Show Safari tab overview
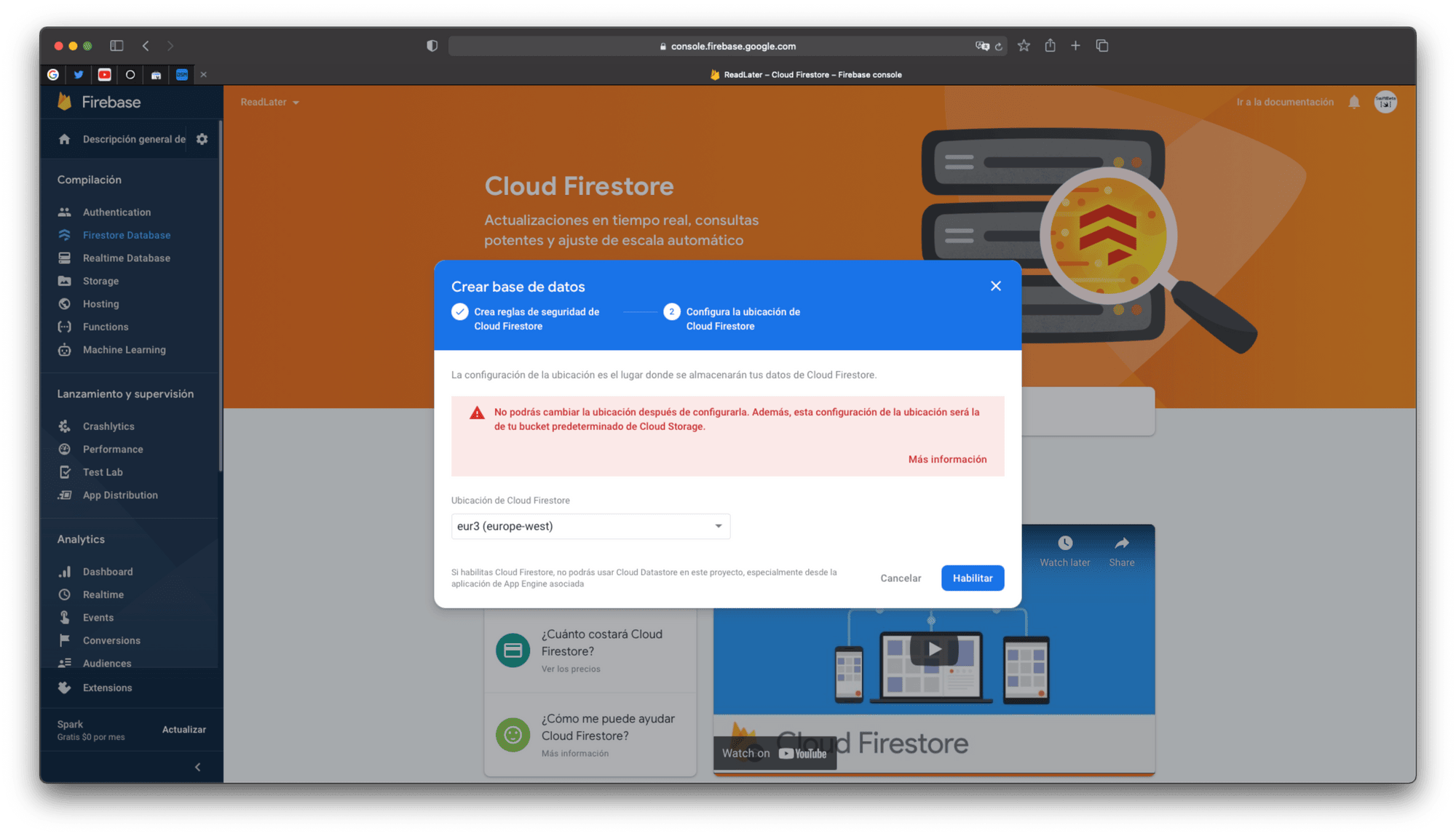The image size is (1456, 836). click(1102, 46)
